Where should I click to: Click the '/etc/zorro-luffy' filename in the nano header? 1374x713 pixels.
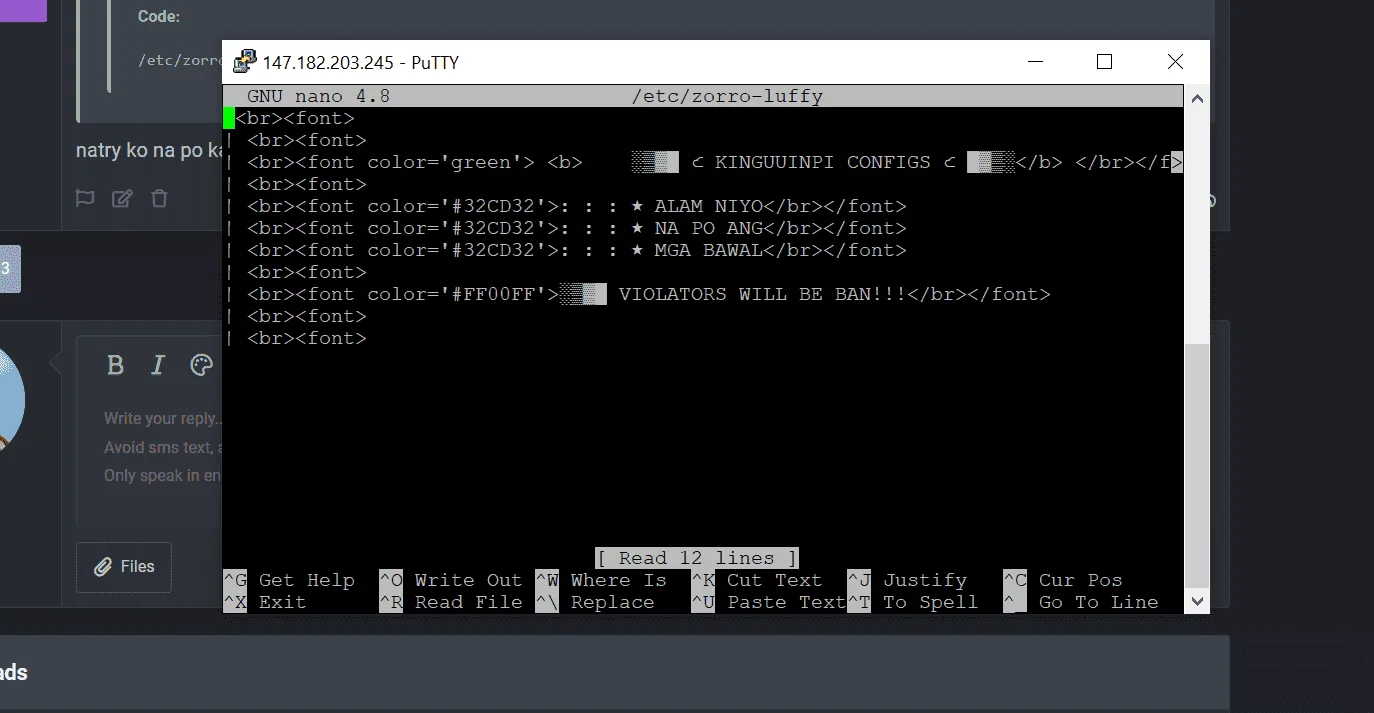point(727,97)
